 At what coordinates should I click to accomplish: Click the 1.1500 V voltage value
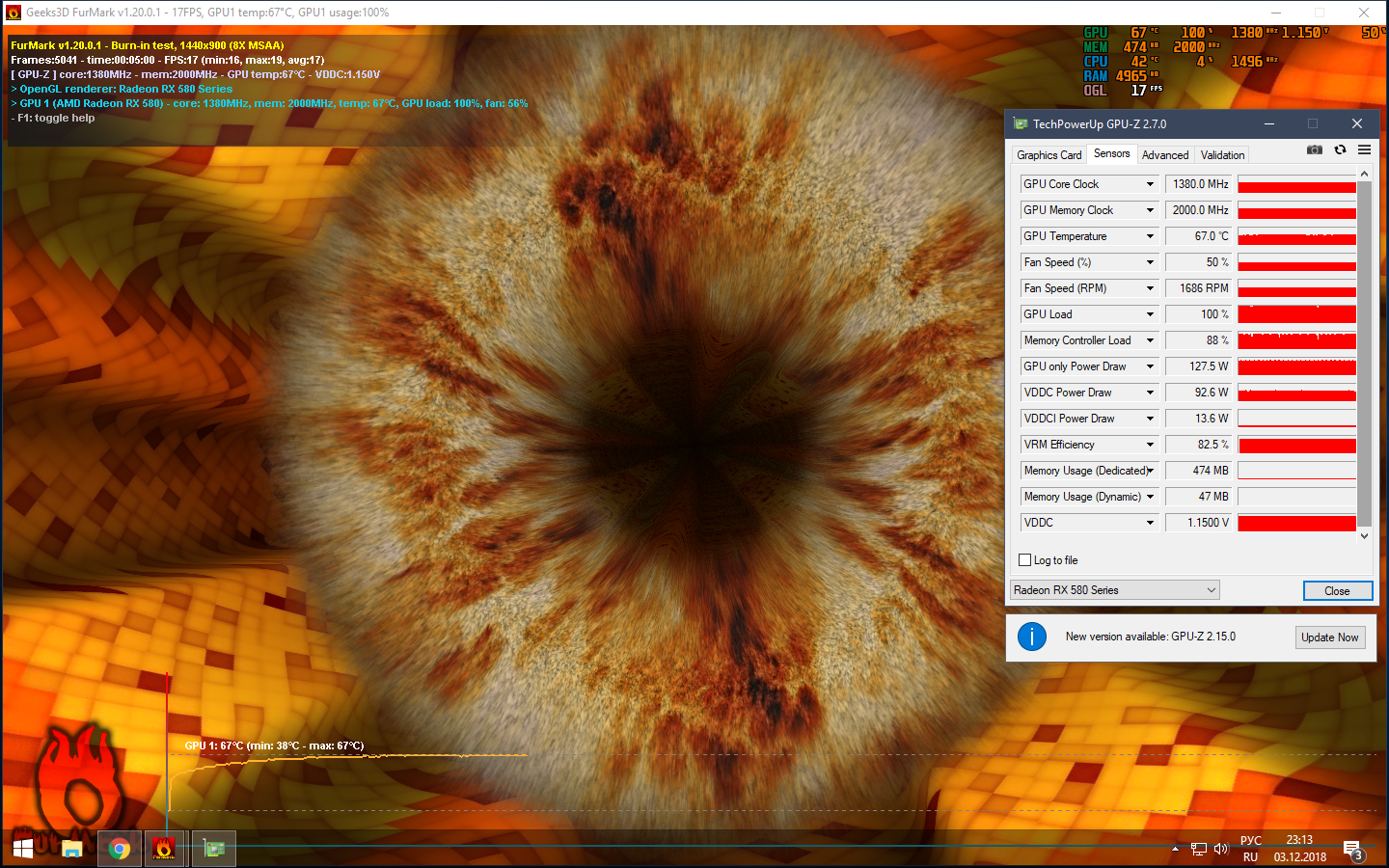(x=1199, y=523)
